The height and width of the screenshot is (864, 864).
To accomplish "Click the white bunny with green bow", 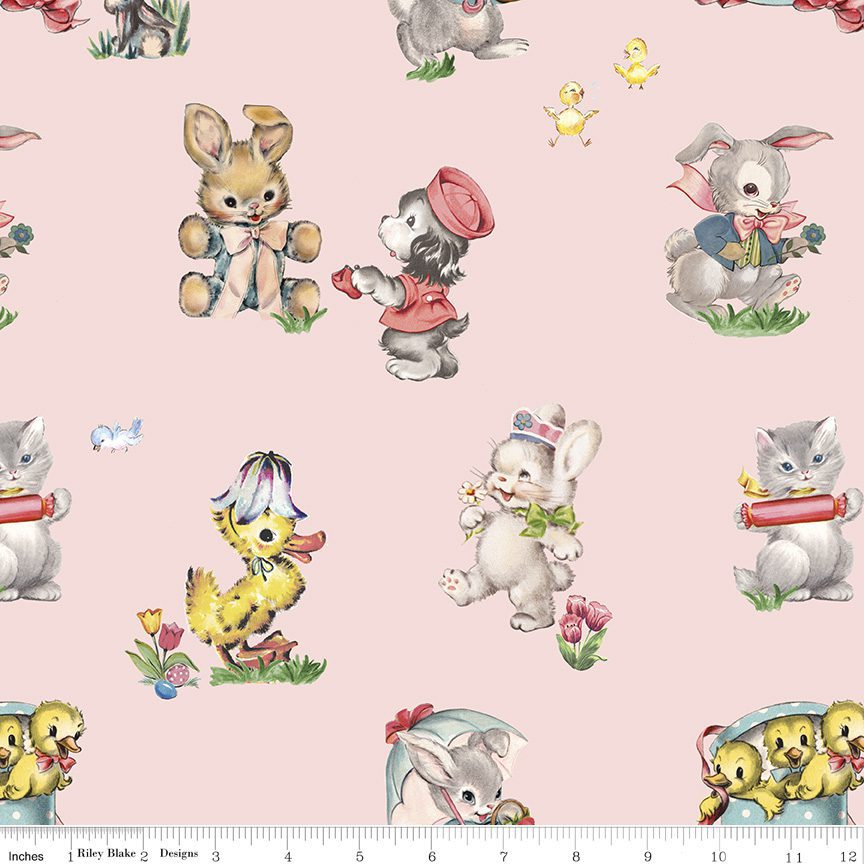I will pyautogui.click(x=521, y=518).
